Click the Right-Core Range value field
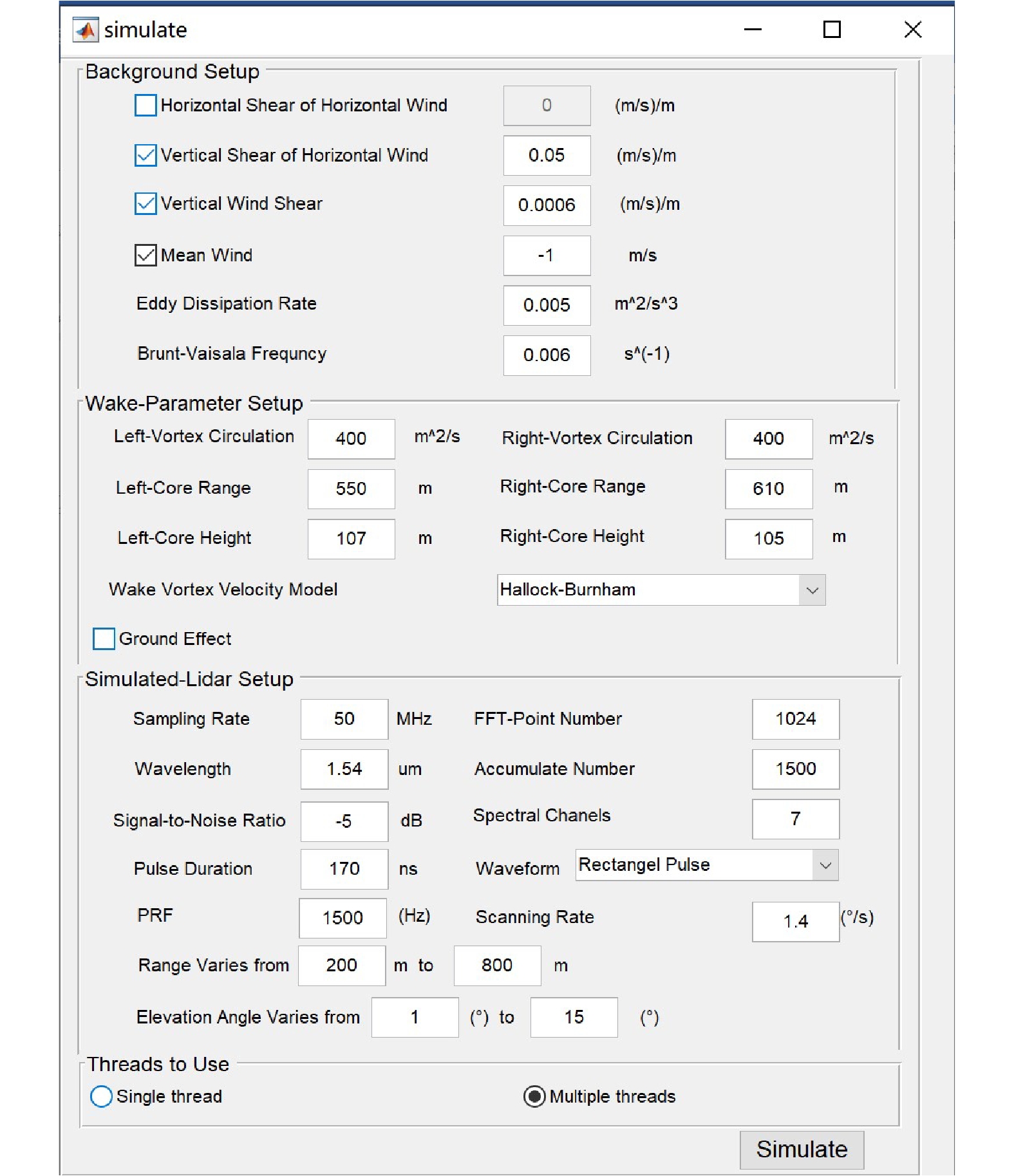1014x1176 pixels. 768,489
